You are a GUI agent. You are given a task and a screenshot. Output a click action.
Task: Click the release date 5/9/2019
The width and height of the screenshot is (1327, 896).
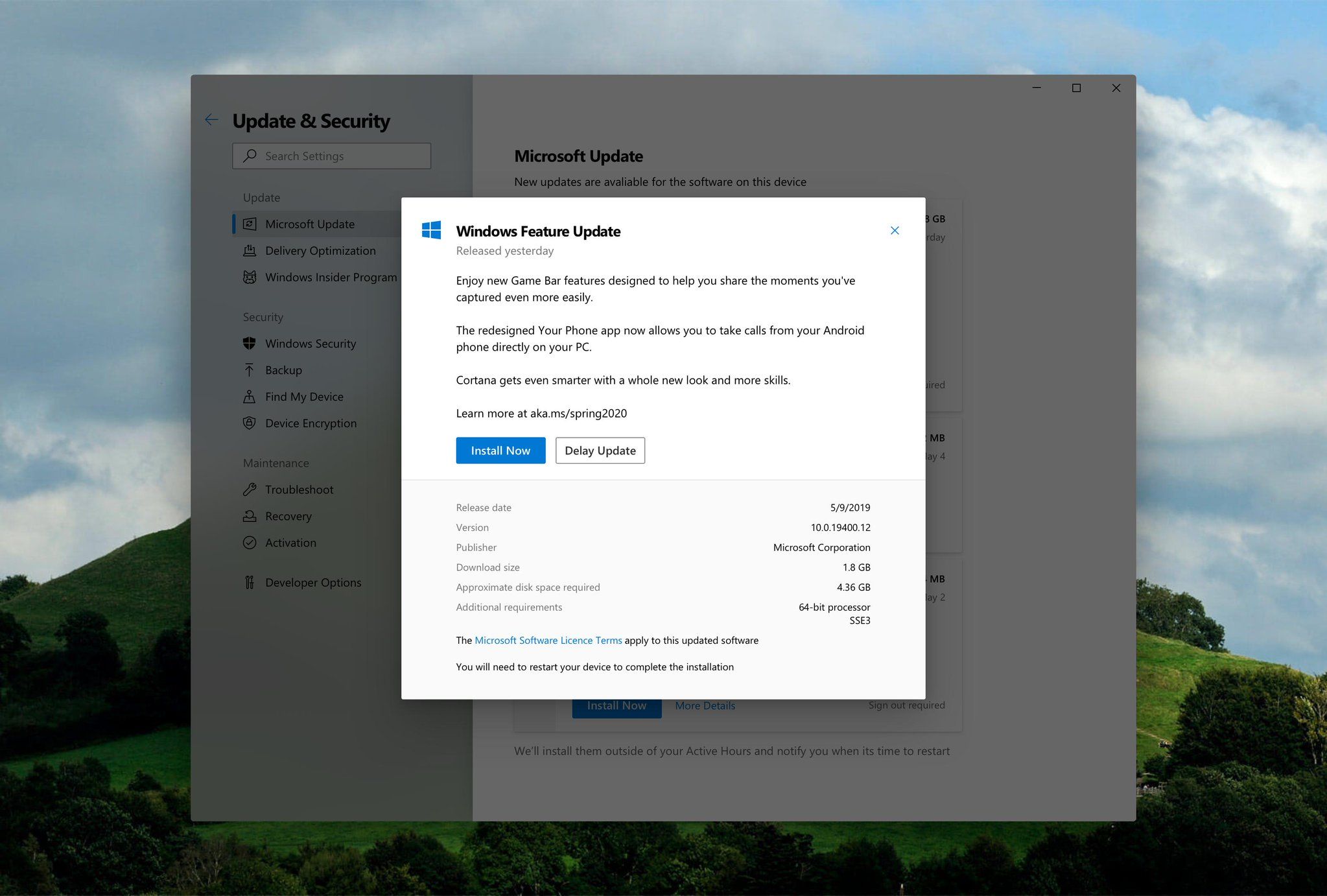850,507
